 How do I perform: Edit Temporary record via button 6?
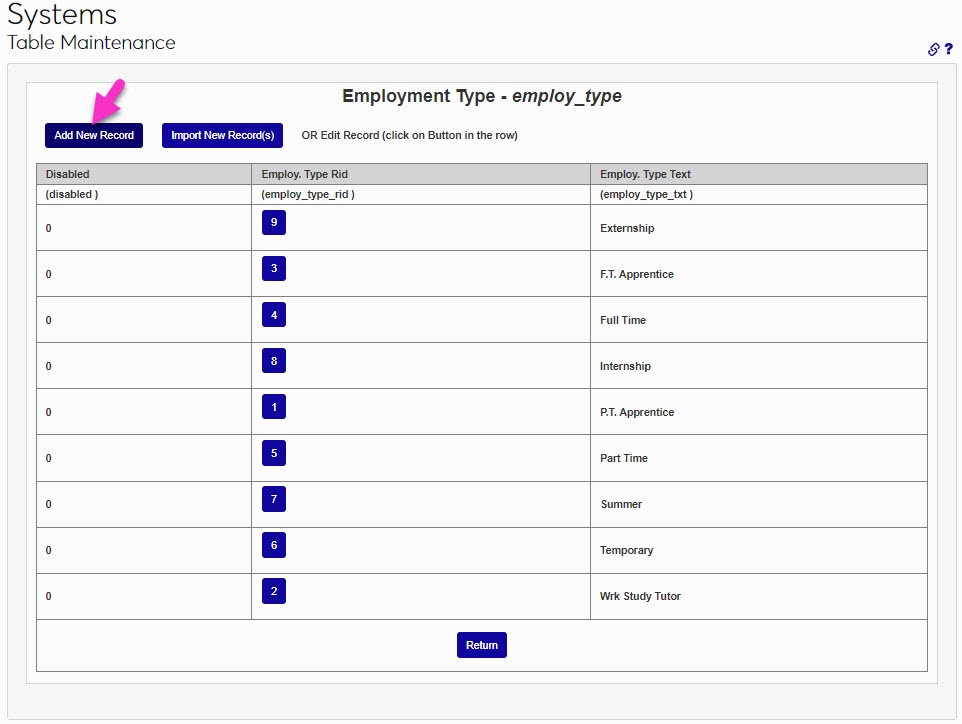click(x=274, y=545)
